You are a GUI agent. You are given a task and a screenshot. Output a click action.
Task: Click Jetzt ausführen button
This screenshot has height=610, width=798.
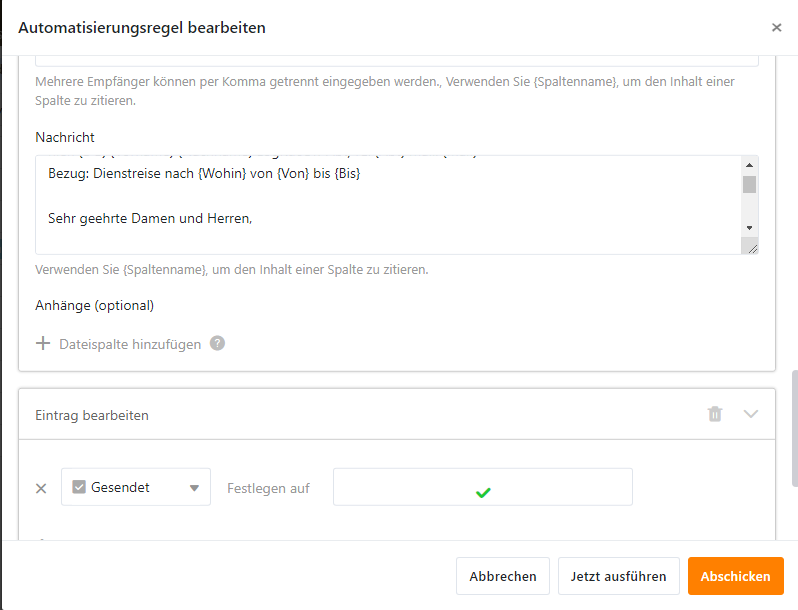tap(618, 576)
